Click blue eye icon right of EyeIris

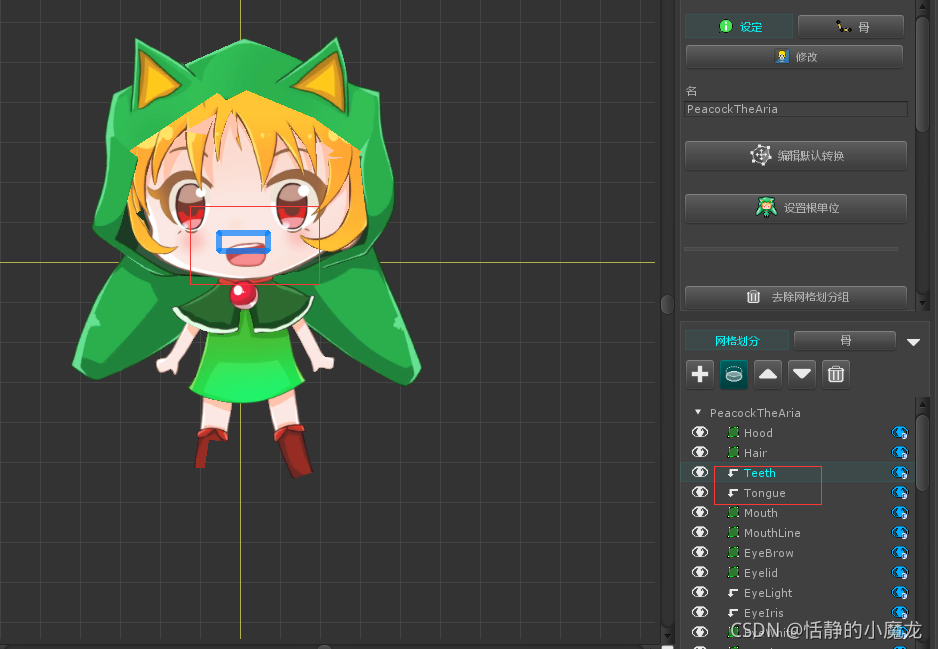pyautogui.click(x=900, y=612)
